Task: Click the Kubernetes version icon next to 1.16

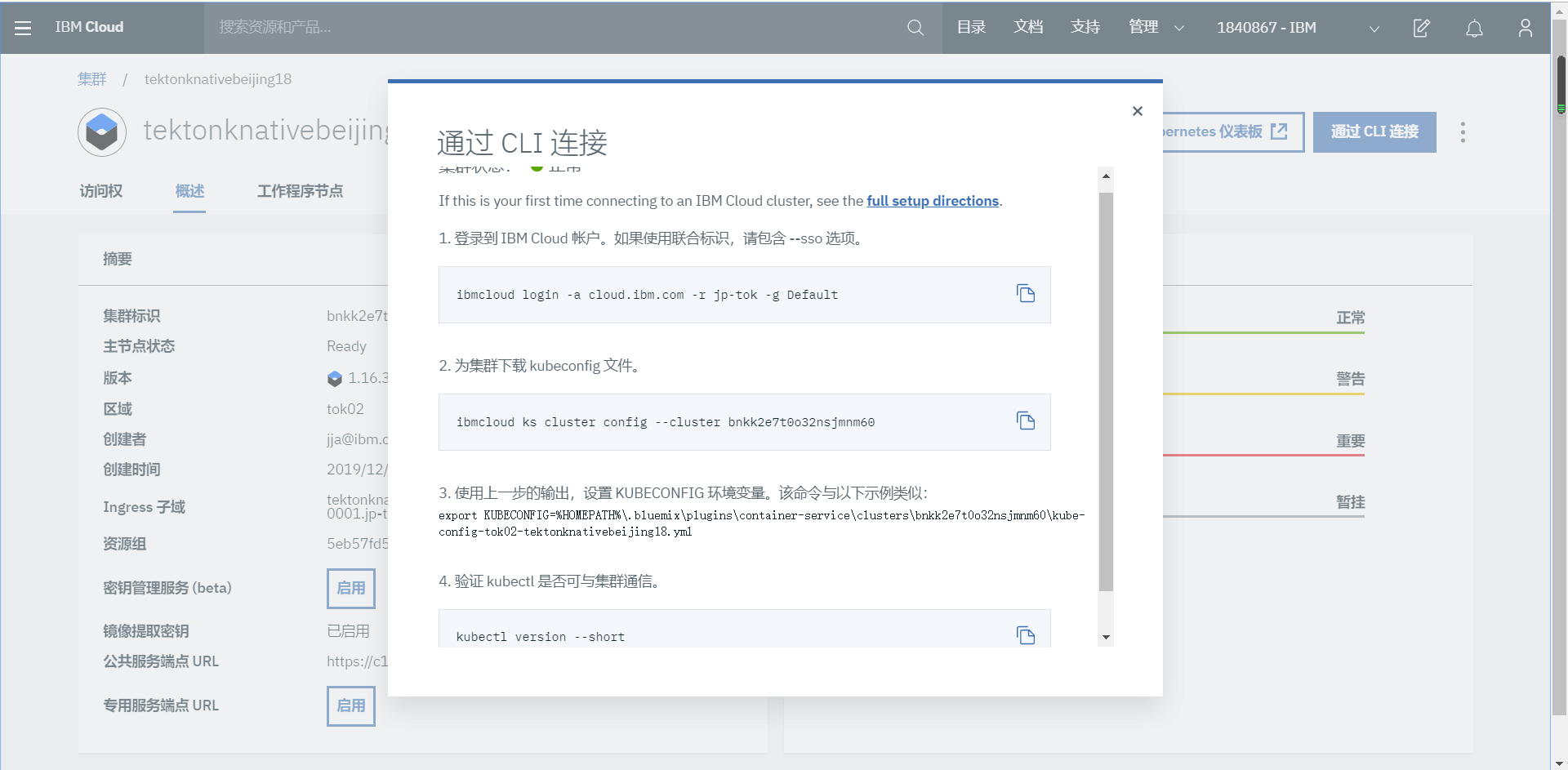Action: (x=335, y=379)
